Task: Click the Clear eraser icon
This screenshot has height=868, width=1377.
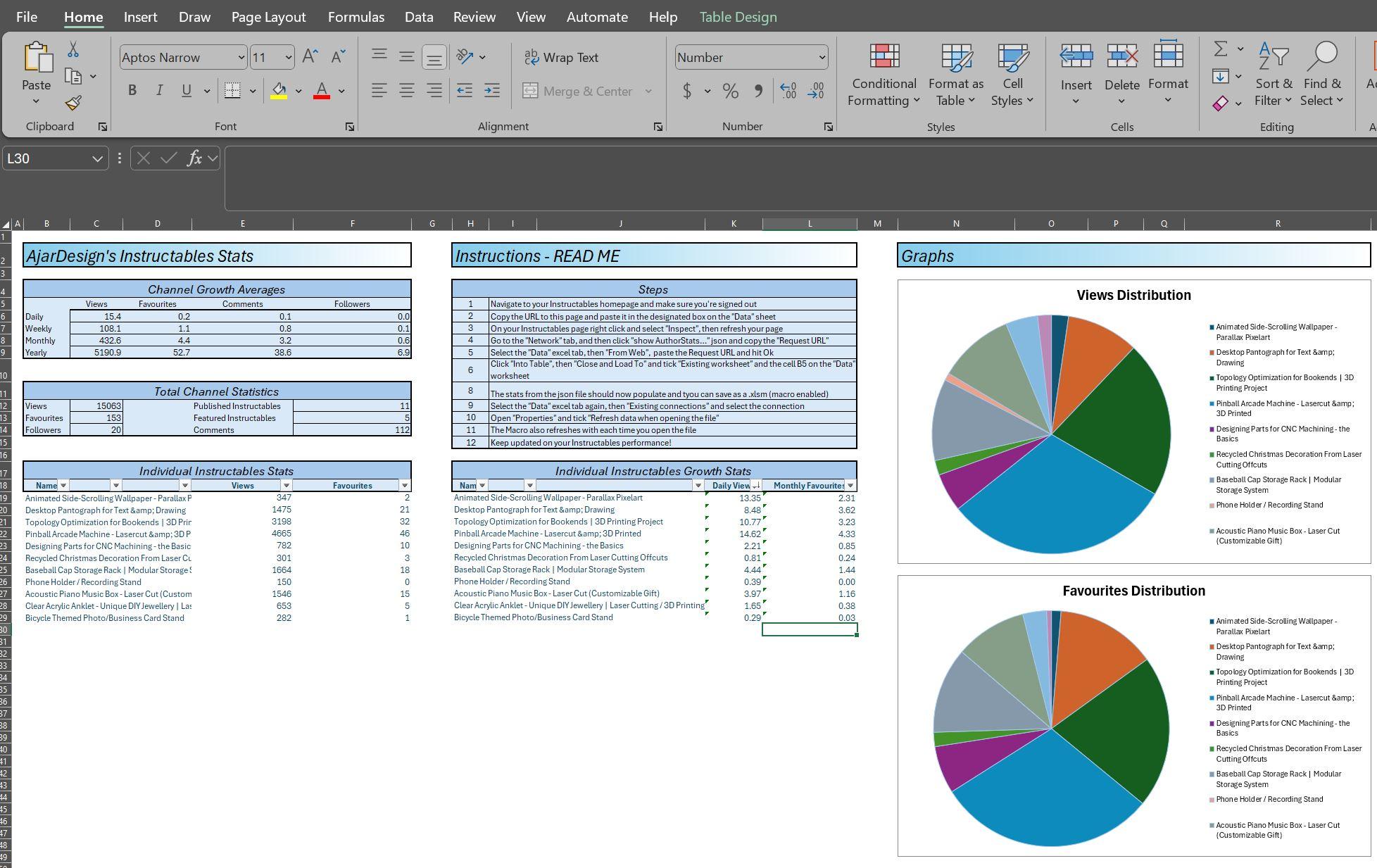Action: 1221,103
